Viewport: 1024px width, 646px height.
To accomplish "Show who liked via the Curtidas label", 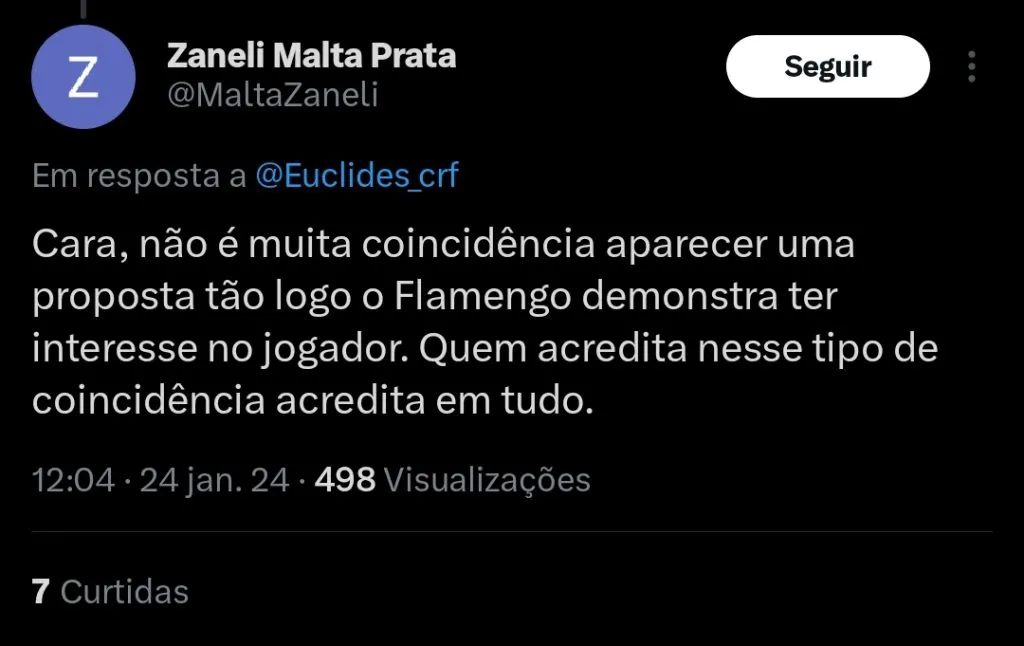I will pyautogui.click(x=125, y=591).
